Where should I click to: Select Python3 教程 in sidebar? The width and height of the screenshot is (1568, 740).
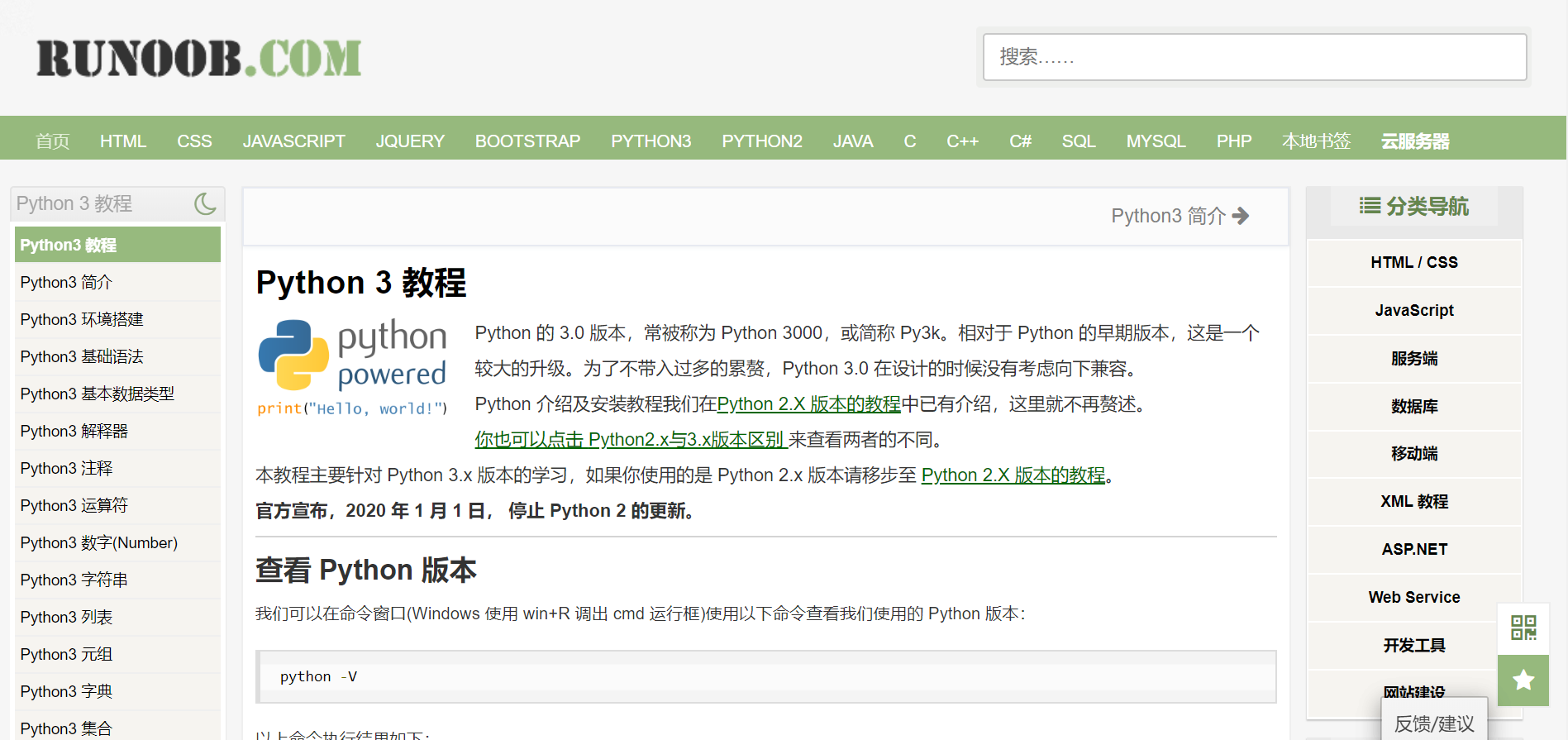click(117, 245)
